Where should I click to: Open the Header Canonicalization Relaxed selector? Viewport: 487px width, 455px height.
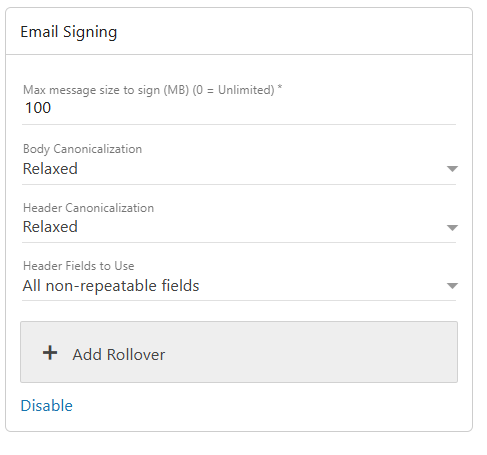pos(239,227)
